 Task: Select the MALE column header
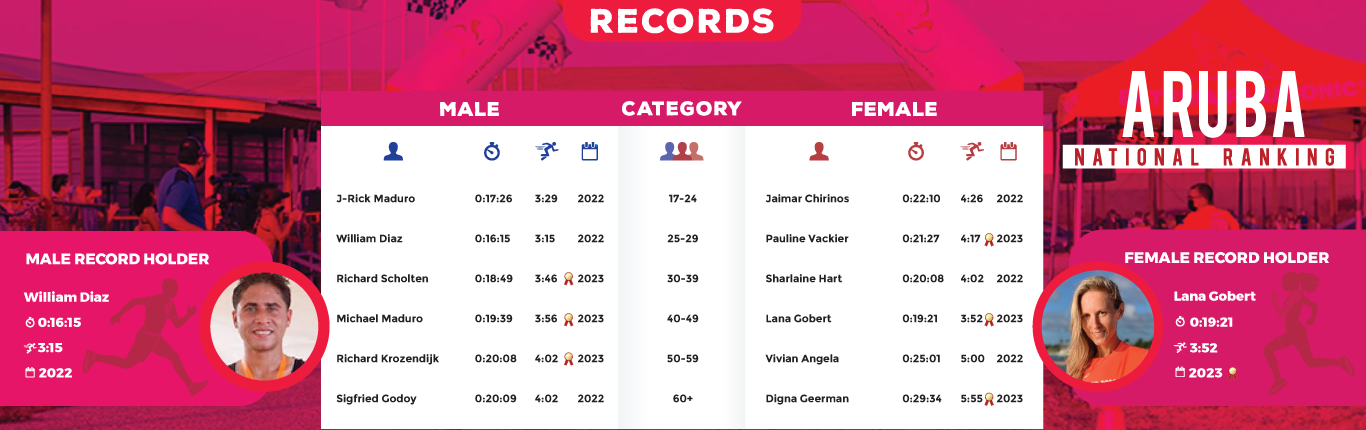[469, 109]
